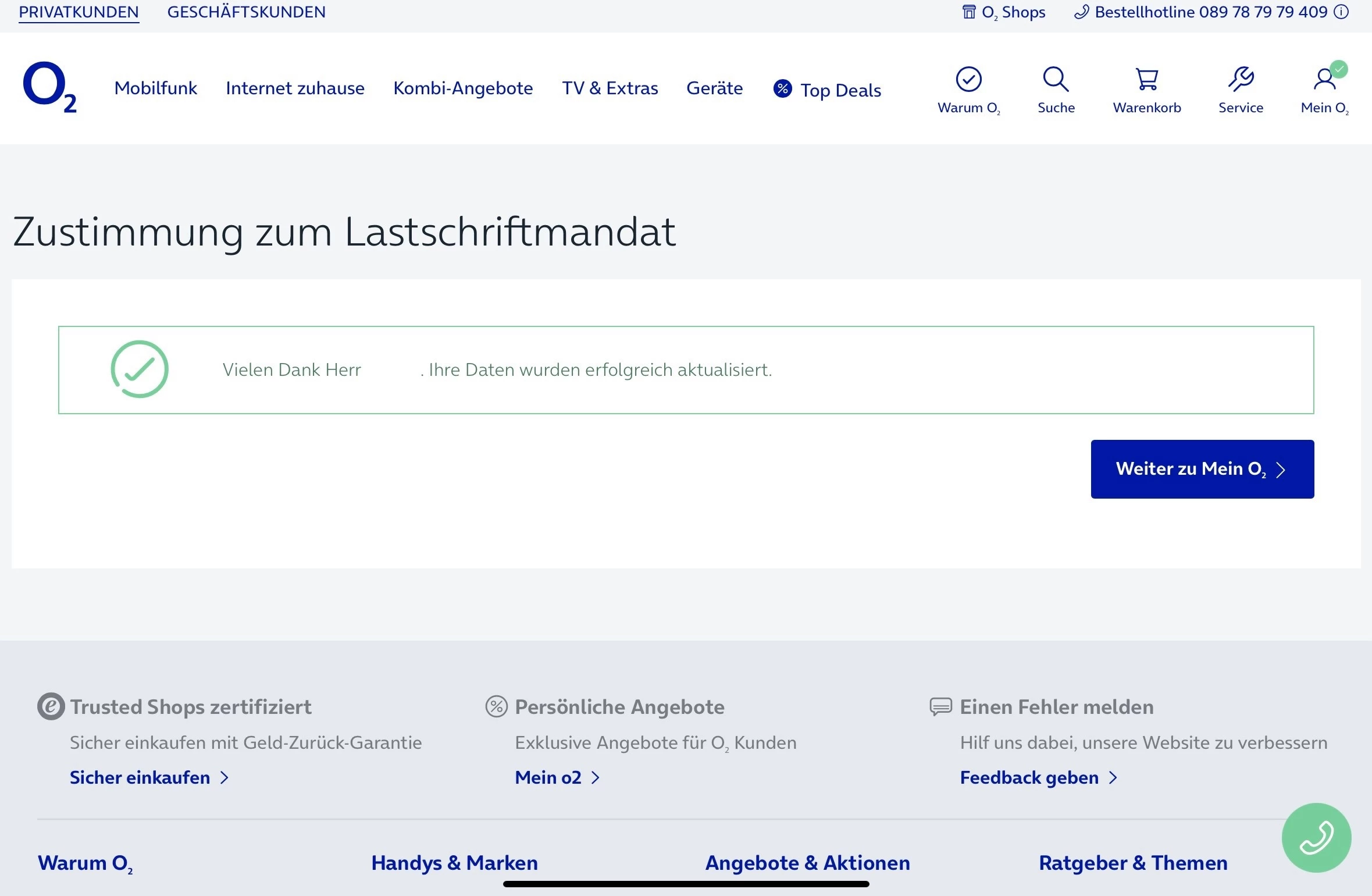This screenshot has height=896, width=1372.
Task: Switch to Geschäftskunden tab
Action: point(246,12)
